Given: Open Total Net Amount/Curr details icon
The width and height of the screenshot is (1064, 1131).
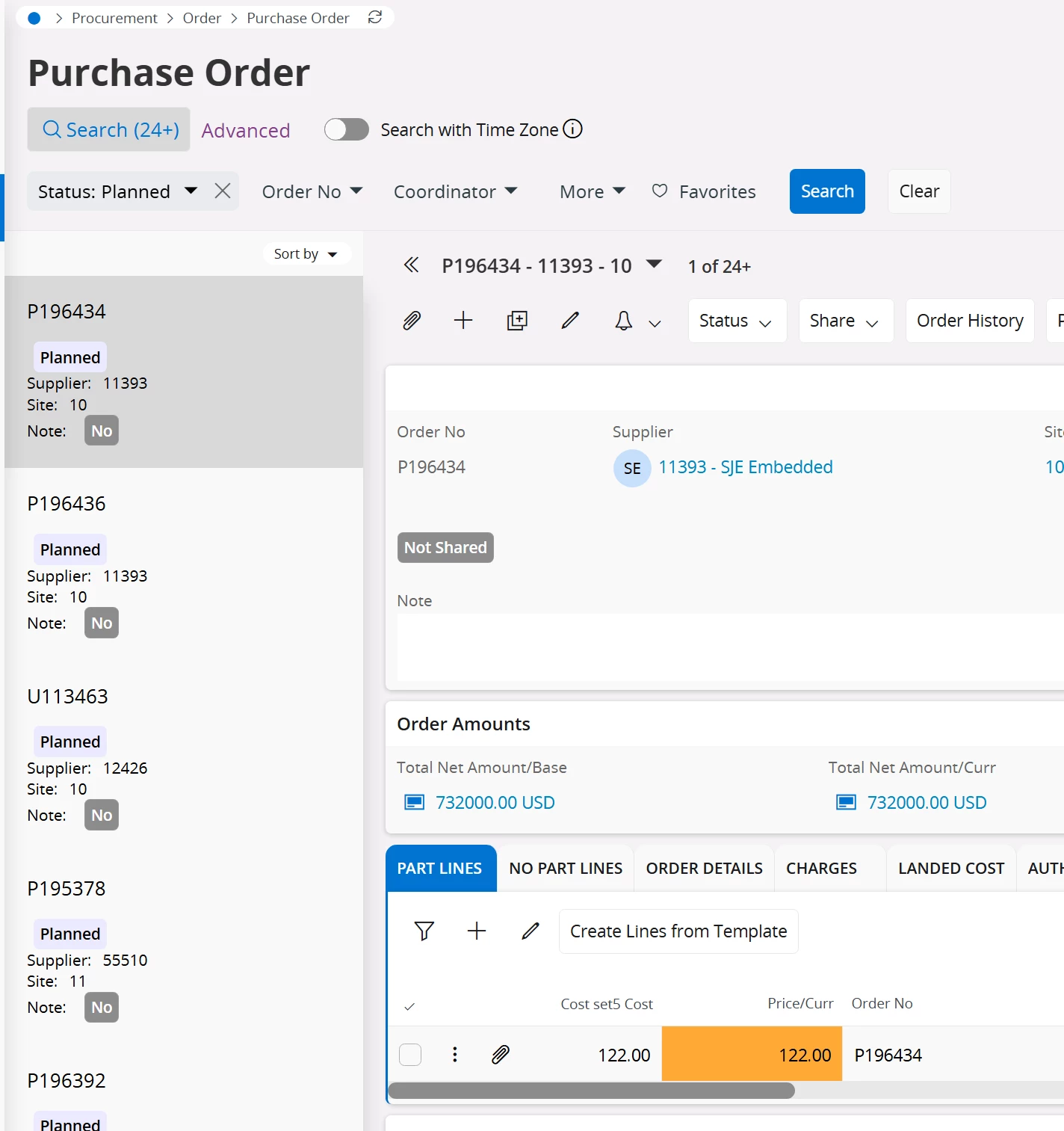Looking at the screenshot, I should pos(846,803).
